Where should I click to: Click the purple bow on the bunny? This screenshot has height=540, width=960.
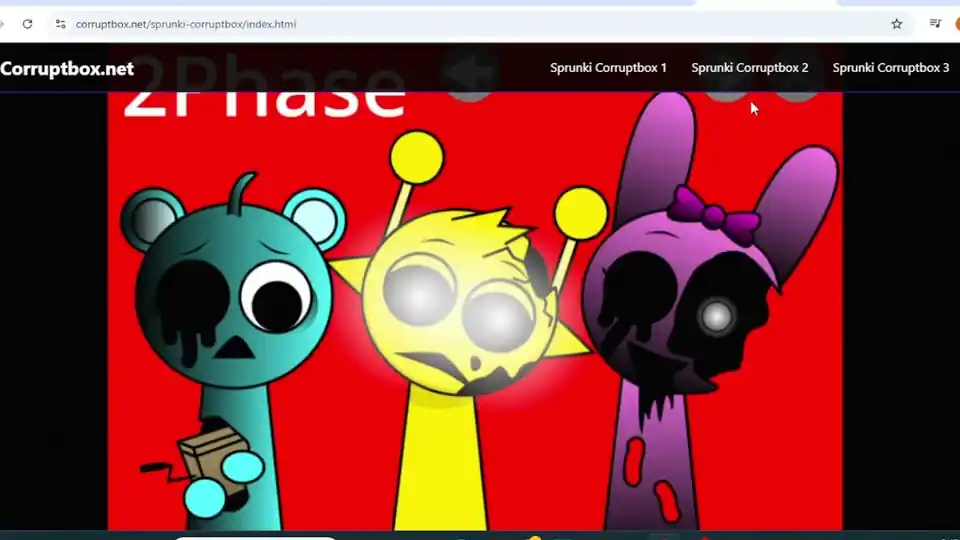[x=714, y=217]
